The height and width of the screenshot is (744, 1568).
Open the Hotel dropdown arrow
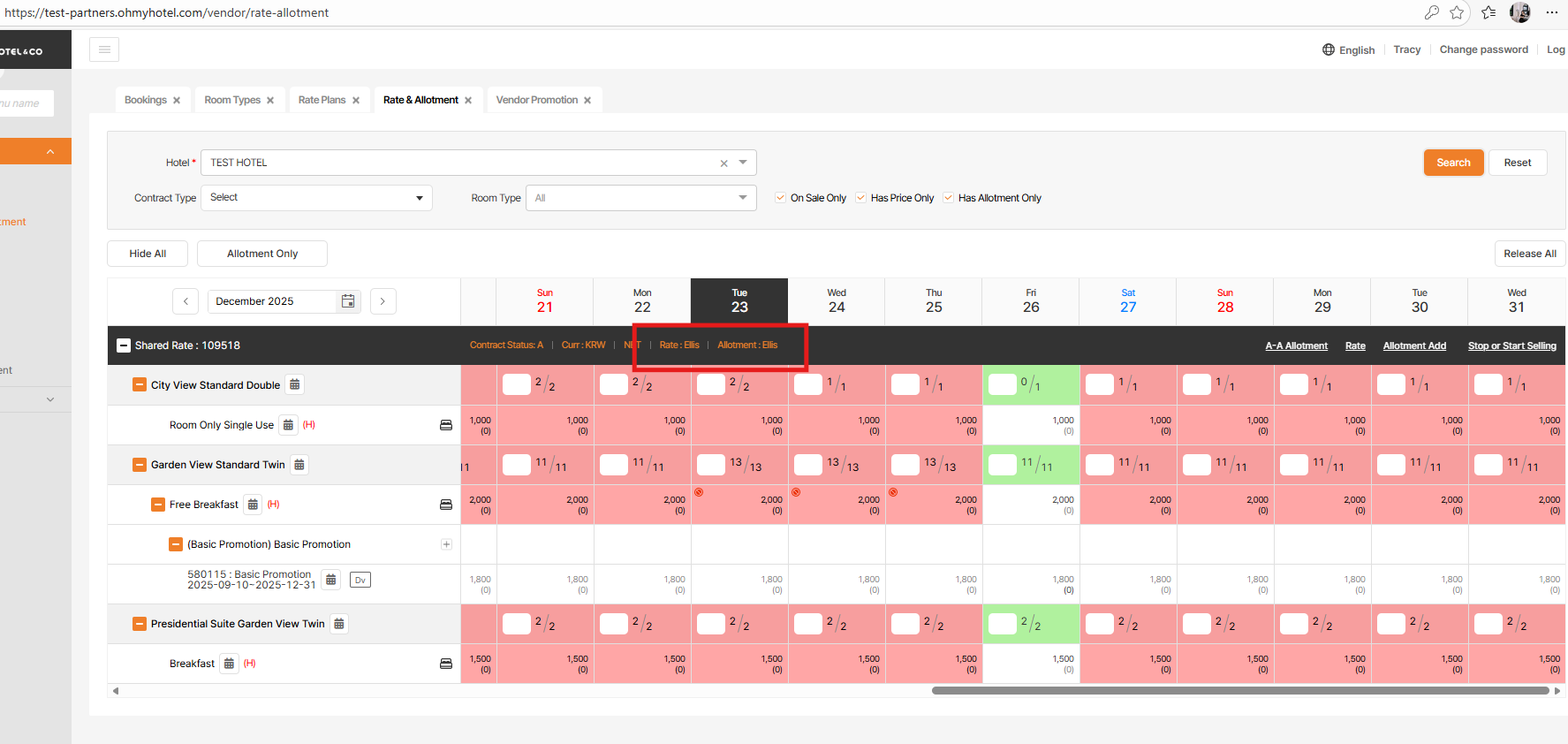(743, 163)
